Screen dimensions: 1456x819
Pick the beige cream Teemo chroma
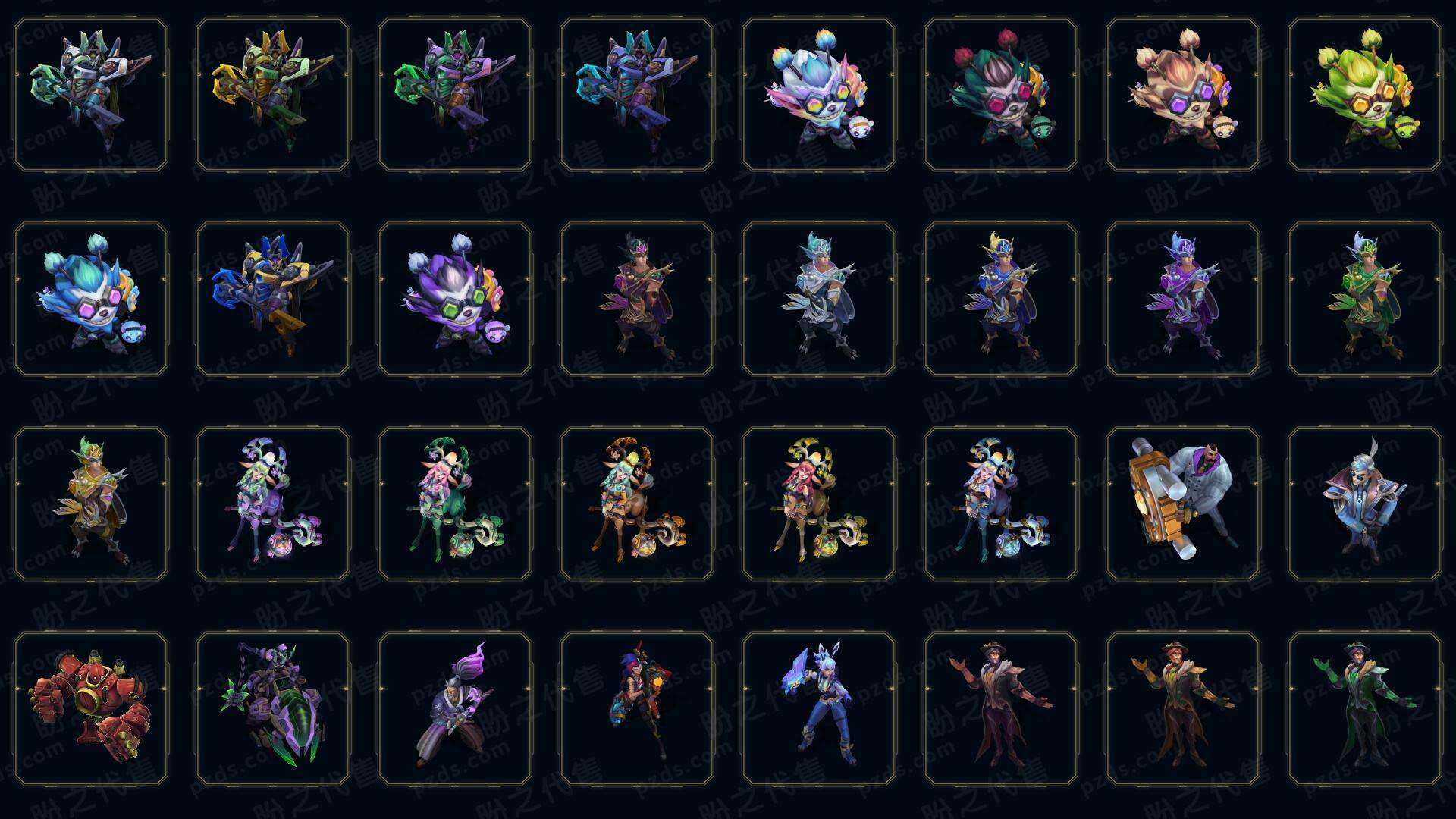1183,95
